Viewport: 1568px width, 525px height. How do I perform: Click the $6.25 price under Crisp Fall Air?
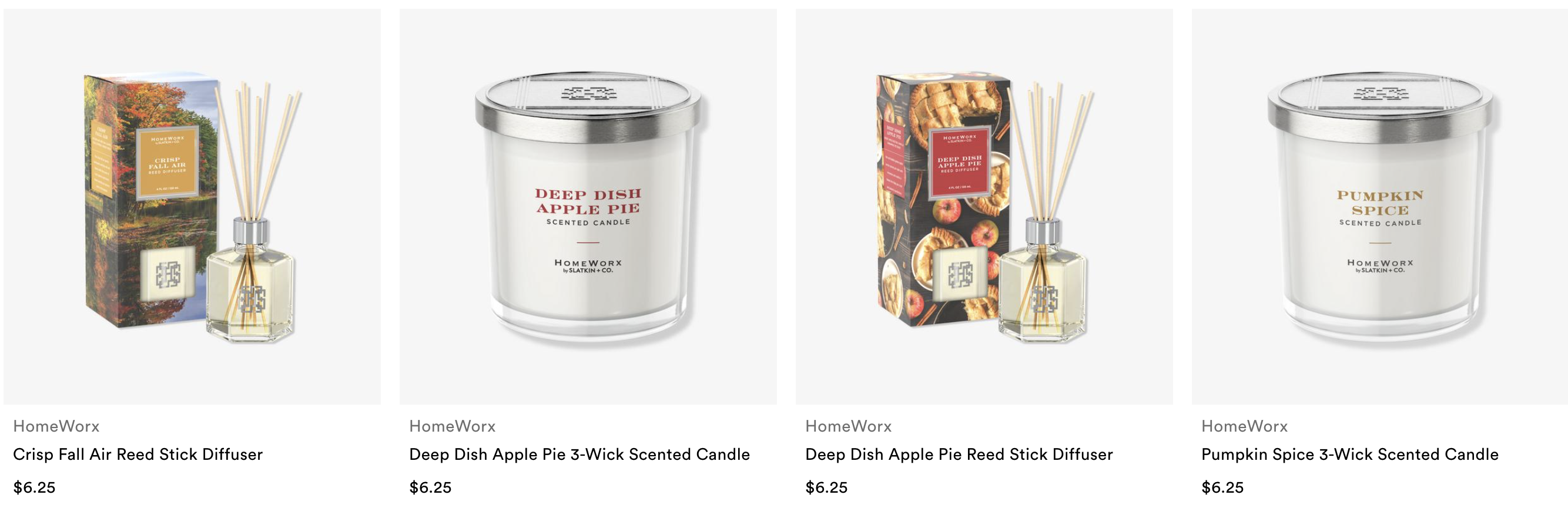(x=35, y=487)
